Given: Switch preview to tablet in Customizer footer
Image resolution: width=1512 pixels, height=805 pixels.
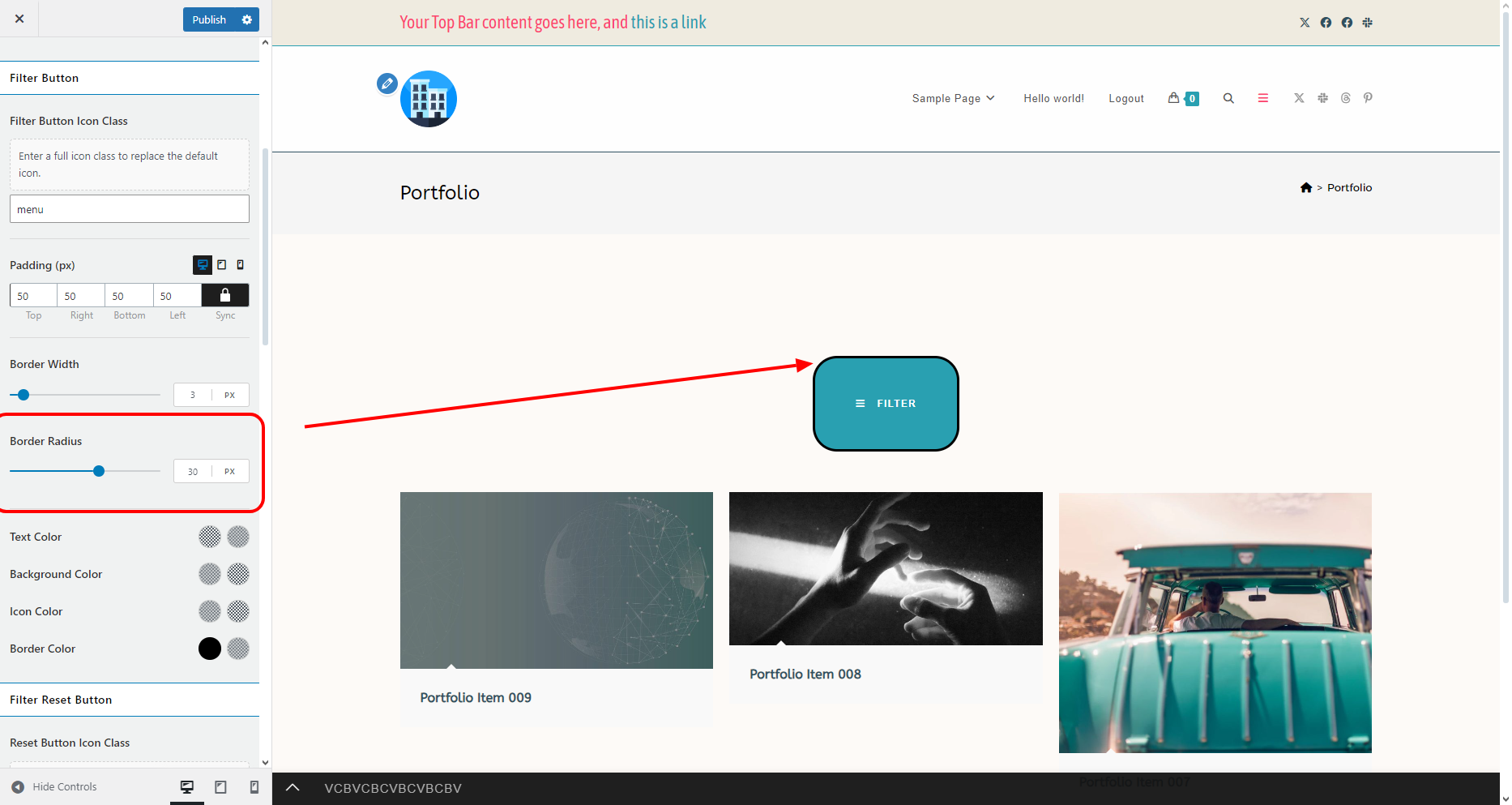Looking at the screenshot, I should 220,787.
